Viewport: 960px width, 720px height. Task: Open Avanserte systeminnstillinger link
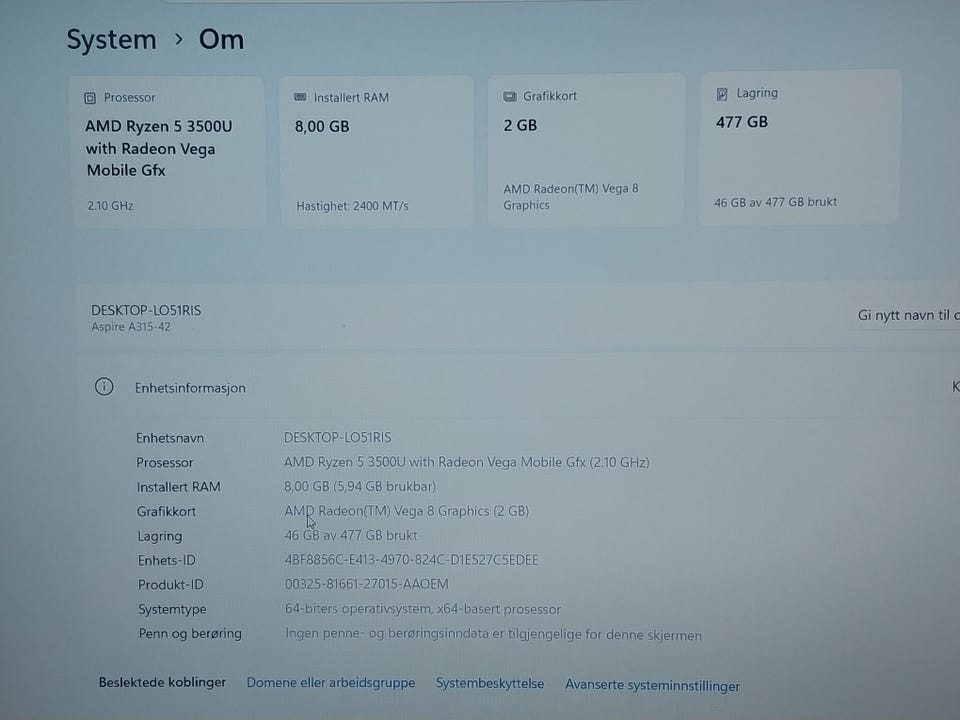point(653,685)
